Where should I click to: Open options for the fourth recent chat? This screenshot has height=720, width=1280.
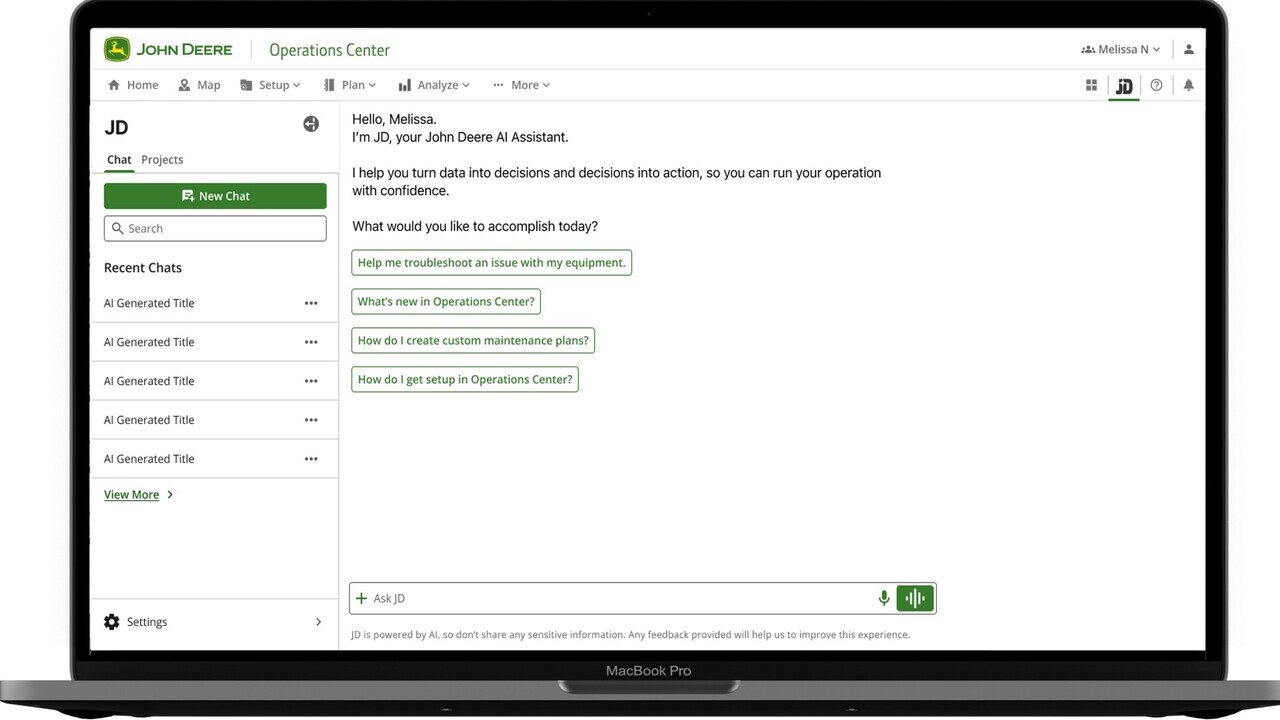(x=311, y=420)
